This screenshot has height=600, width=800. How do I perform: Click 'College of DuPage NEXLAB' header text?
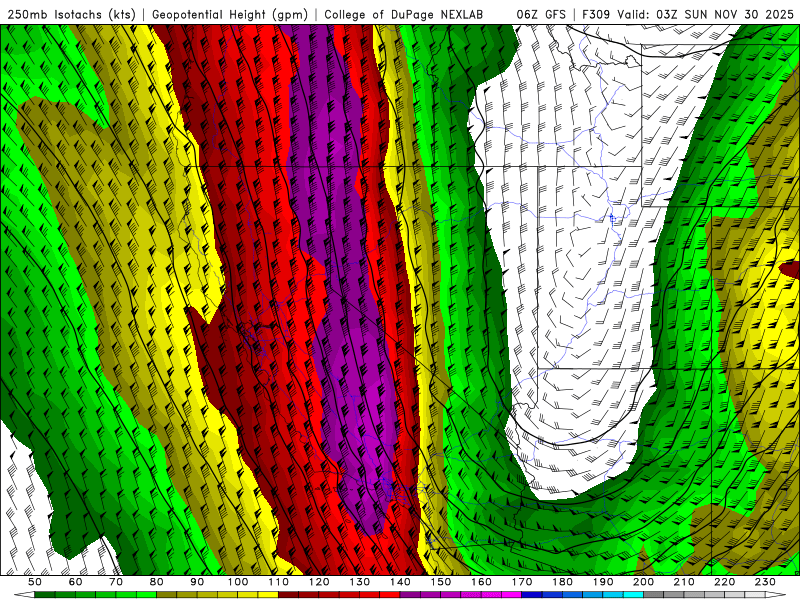click(x=404, y=15)
